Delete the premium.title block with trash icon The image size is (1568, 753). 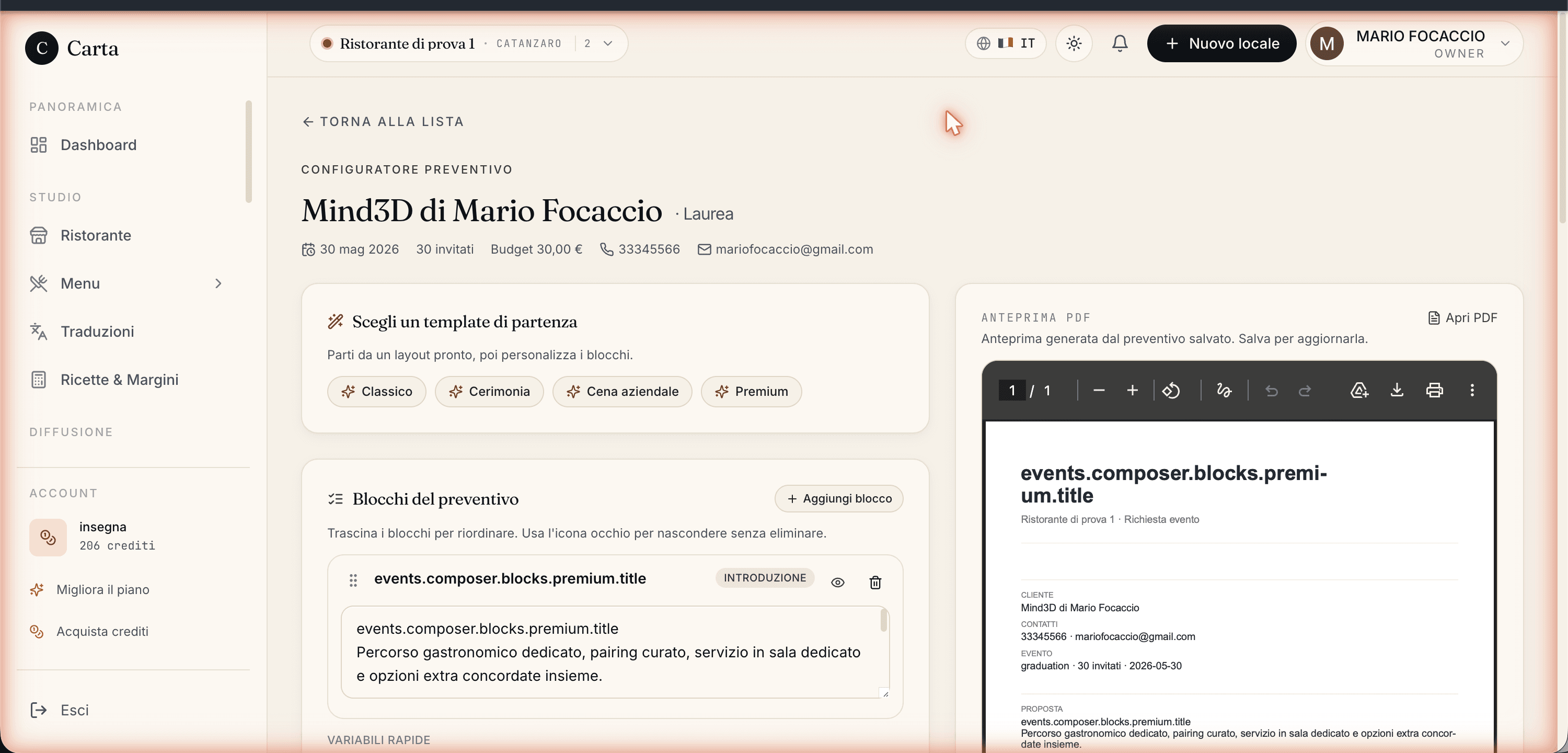(x=875, y=583)
